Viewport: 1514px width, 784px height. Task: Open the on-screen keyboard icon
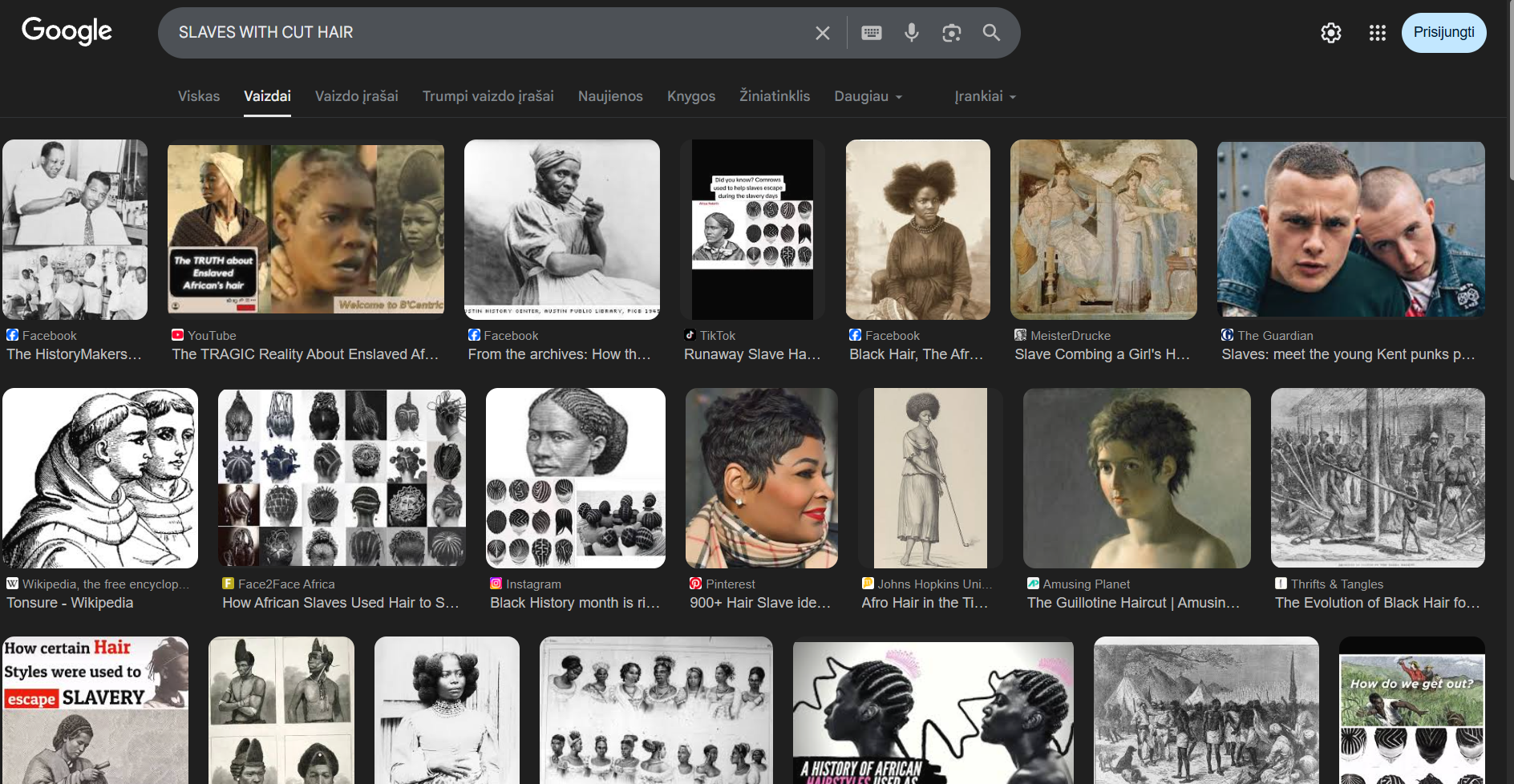coord(872,33)
